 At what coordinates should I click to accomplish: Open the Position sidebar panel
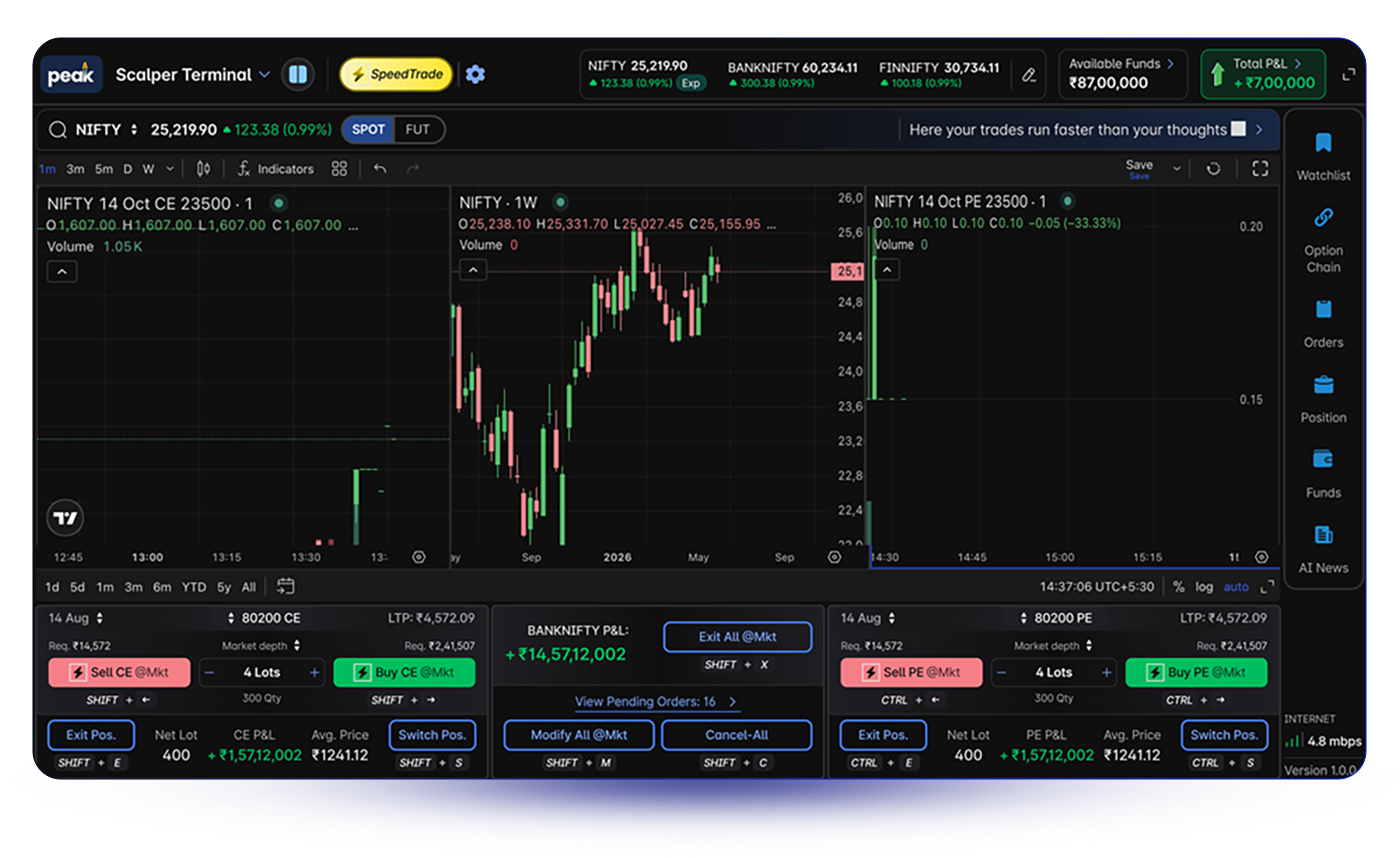click(x=1323, y=399)
